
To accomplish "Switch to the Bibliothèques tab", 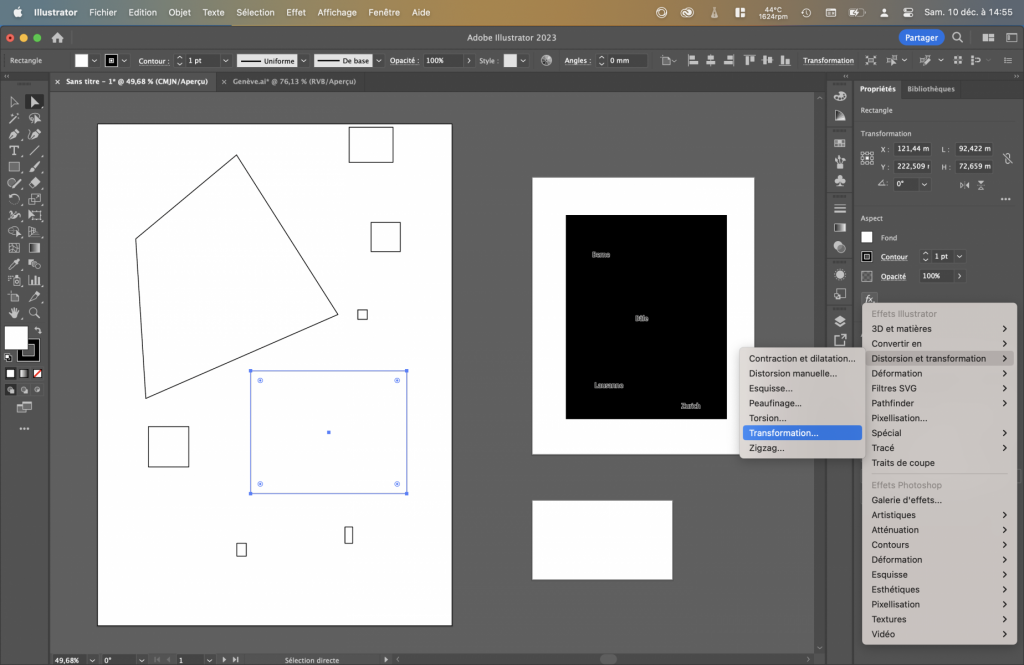I will click(x=930, y=89).
